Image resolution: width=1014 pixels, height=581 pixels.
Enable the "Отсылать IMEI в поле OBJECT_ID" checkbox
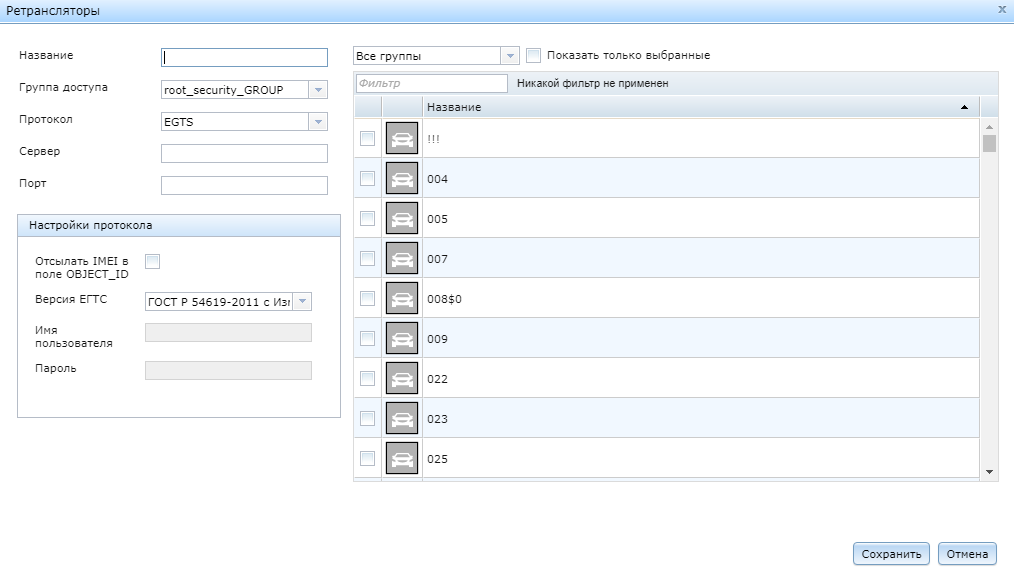pyautogui.click(x=151, y=260)
